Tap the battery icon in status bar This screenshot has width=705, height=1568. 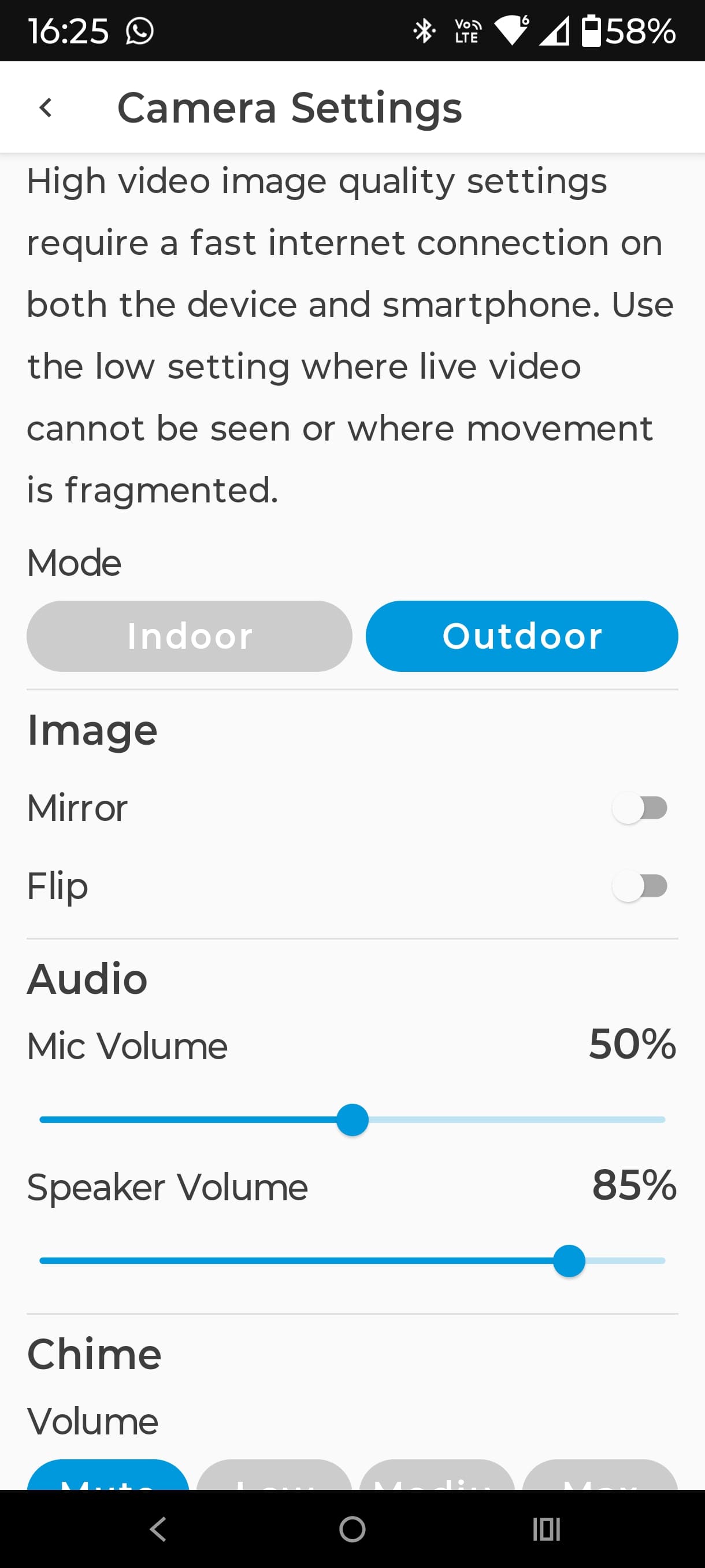click(591, 31)
